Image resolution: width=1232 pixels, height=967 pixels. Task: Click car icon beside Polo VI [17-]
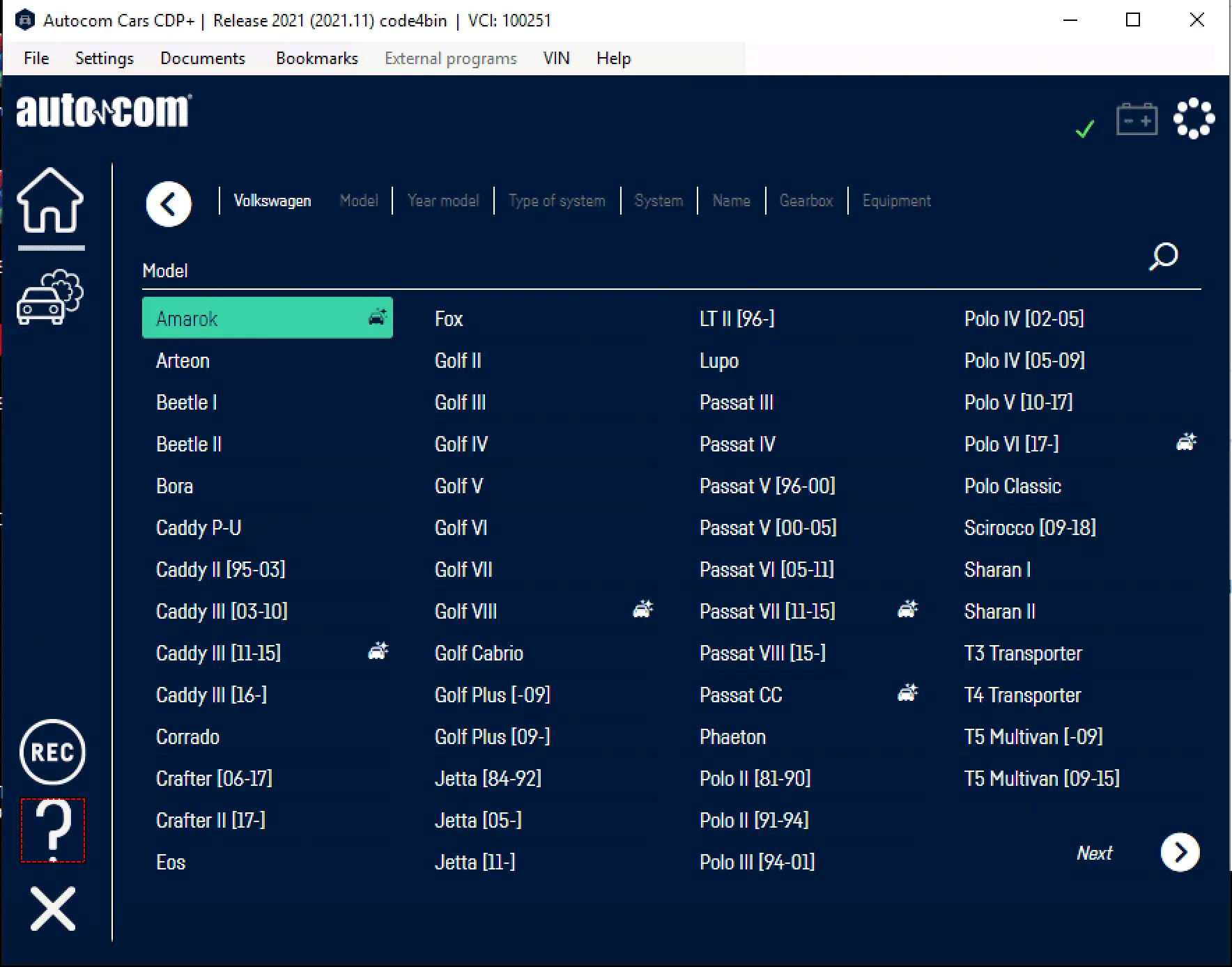pyautogui.click(x=1186, y=442)
